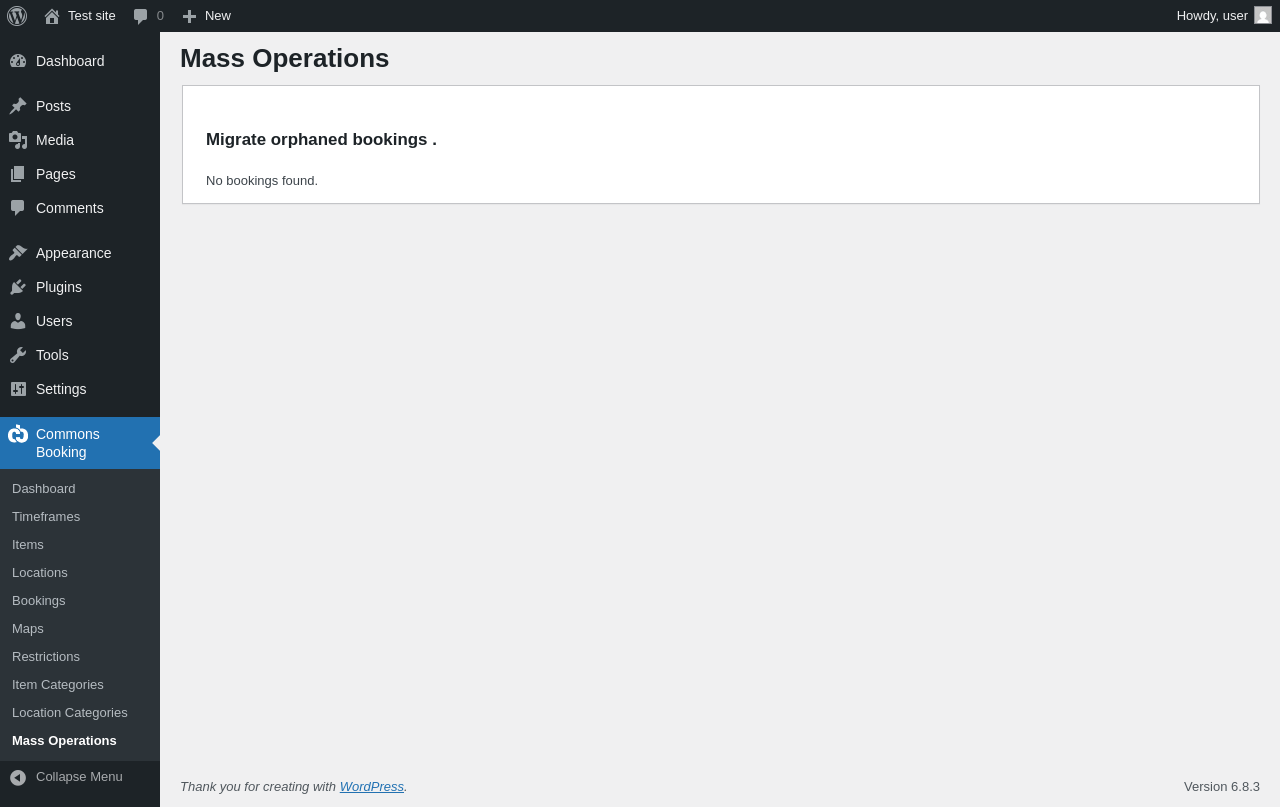Open Items submenu item

[x=28, y=545]
